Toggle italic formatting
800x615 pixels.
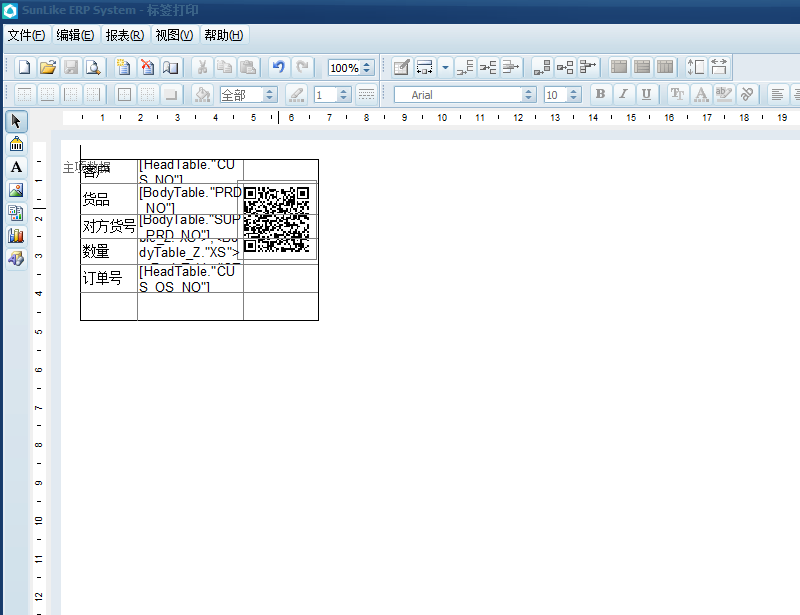tap(623, 94)
